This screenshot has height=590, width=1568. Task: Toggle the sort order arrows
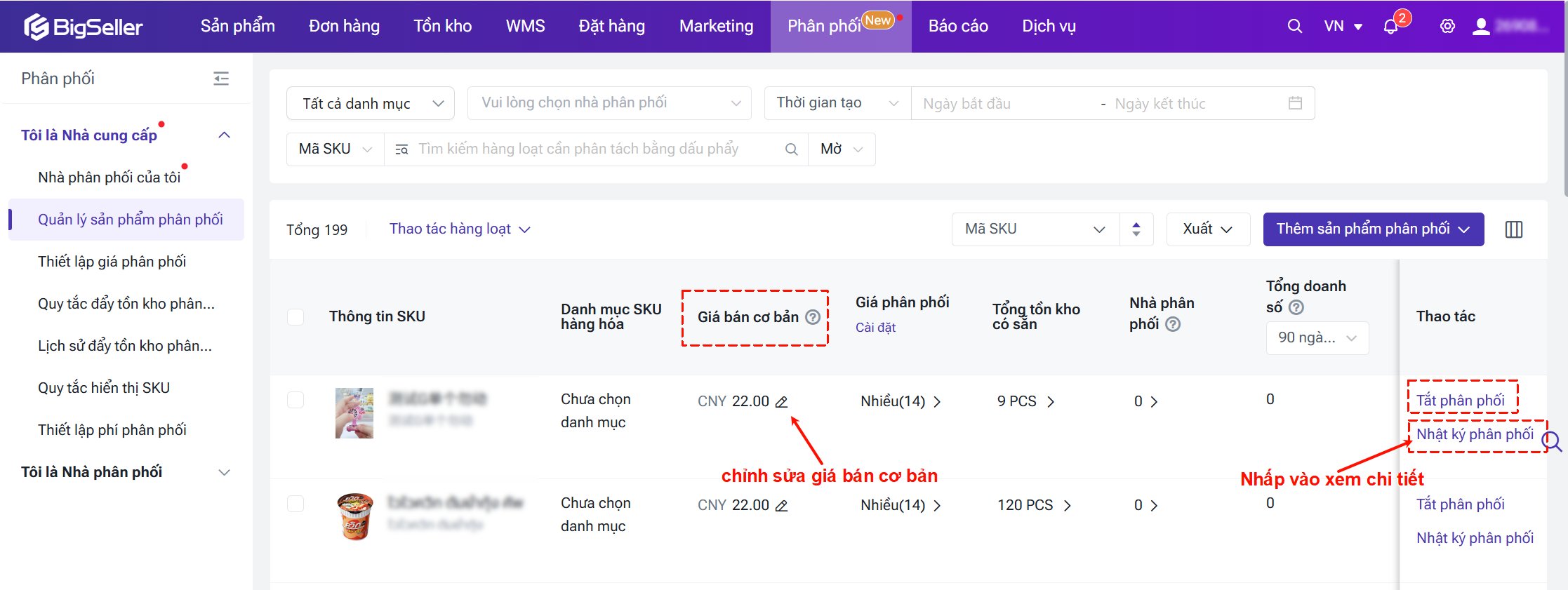point(1136,229)
